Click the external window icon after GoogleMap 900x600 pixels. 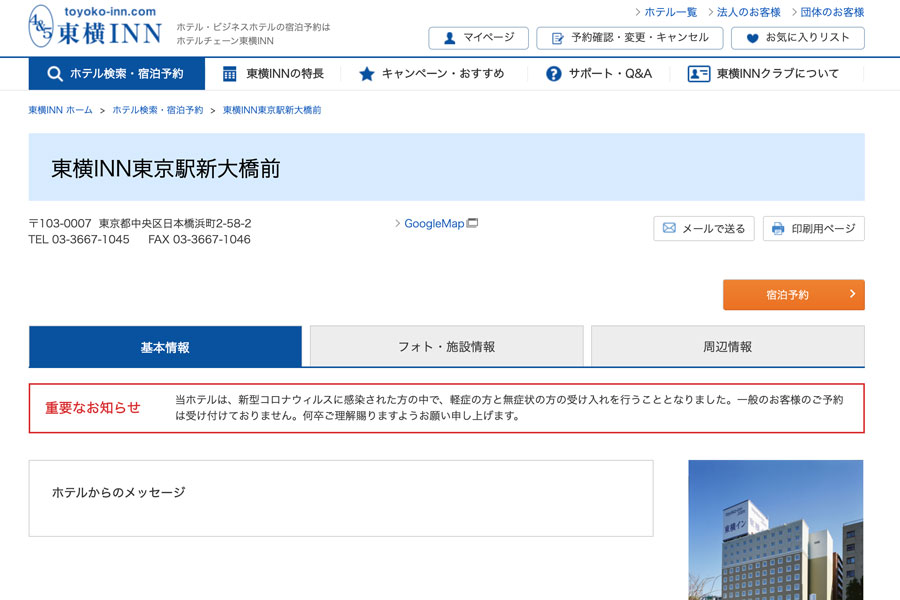tap(472, 223)
